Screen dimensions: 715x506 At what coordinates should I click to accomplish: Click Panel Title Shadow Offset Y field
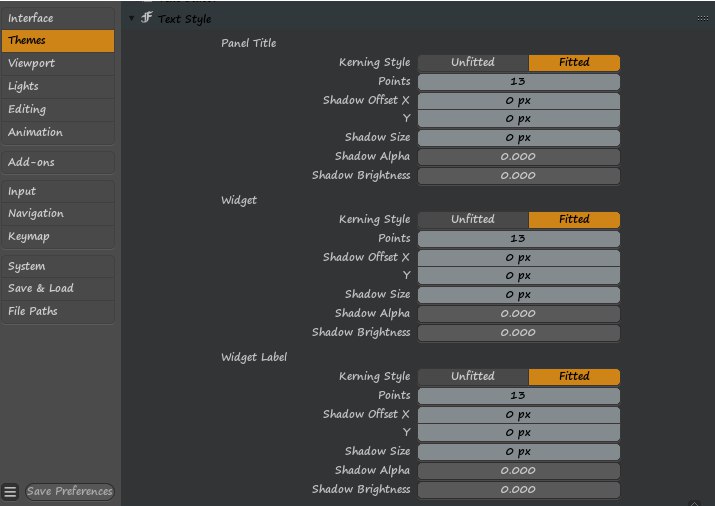click(519, 119)
